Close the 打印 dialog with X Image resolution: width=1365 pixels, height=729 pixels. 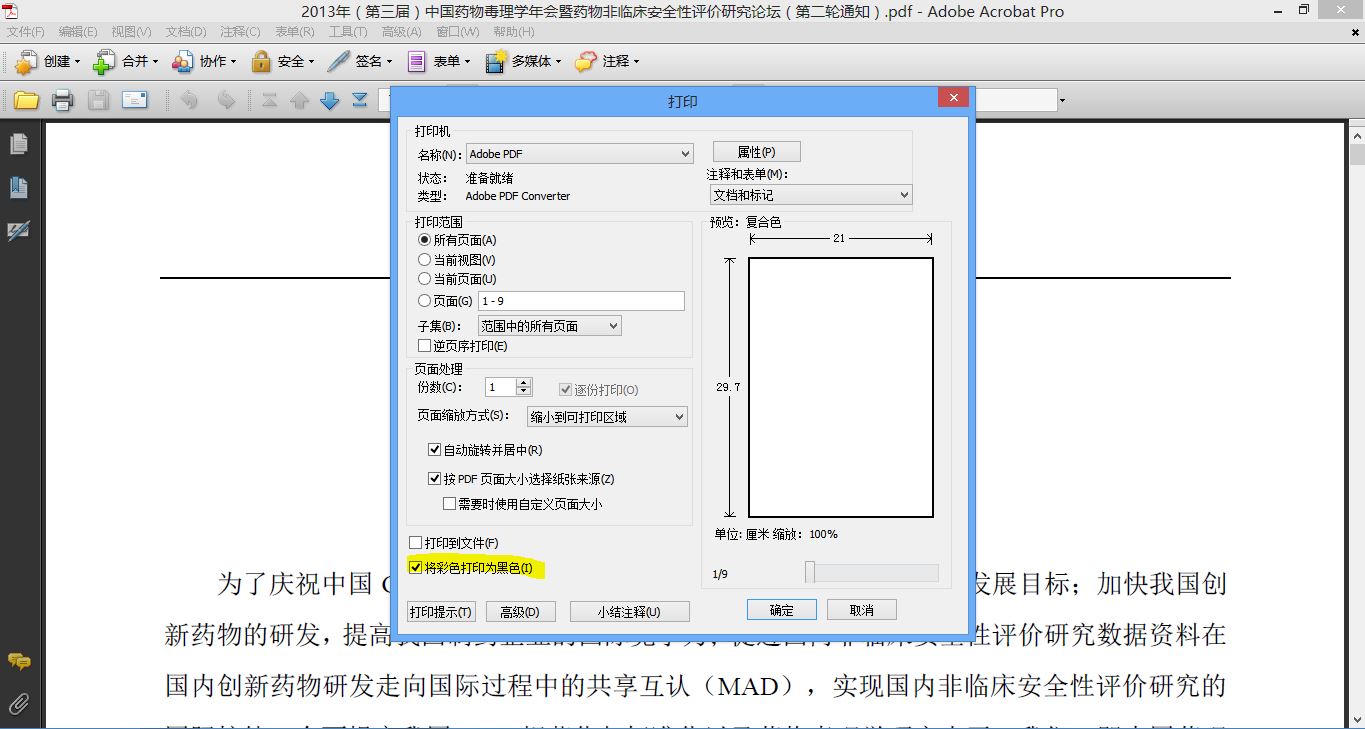(953, 98)
